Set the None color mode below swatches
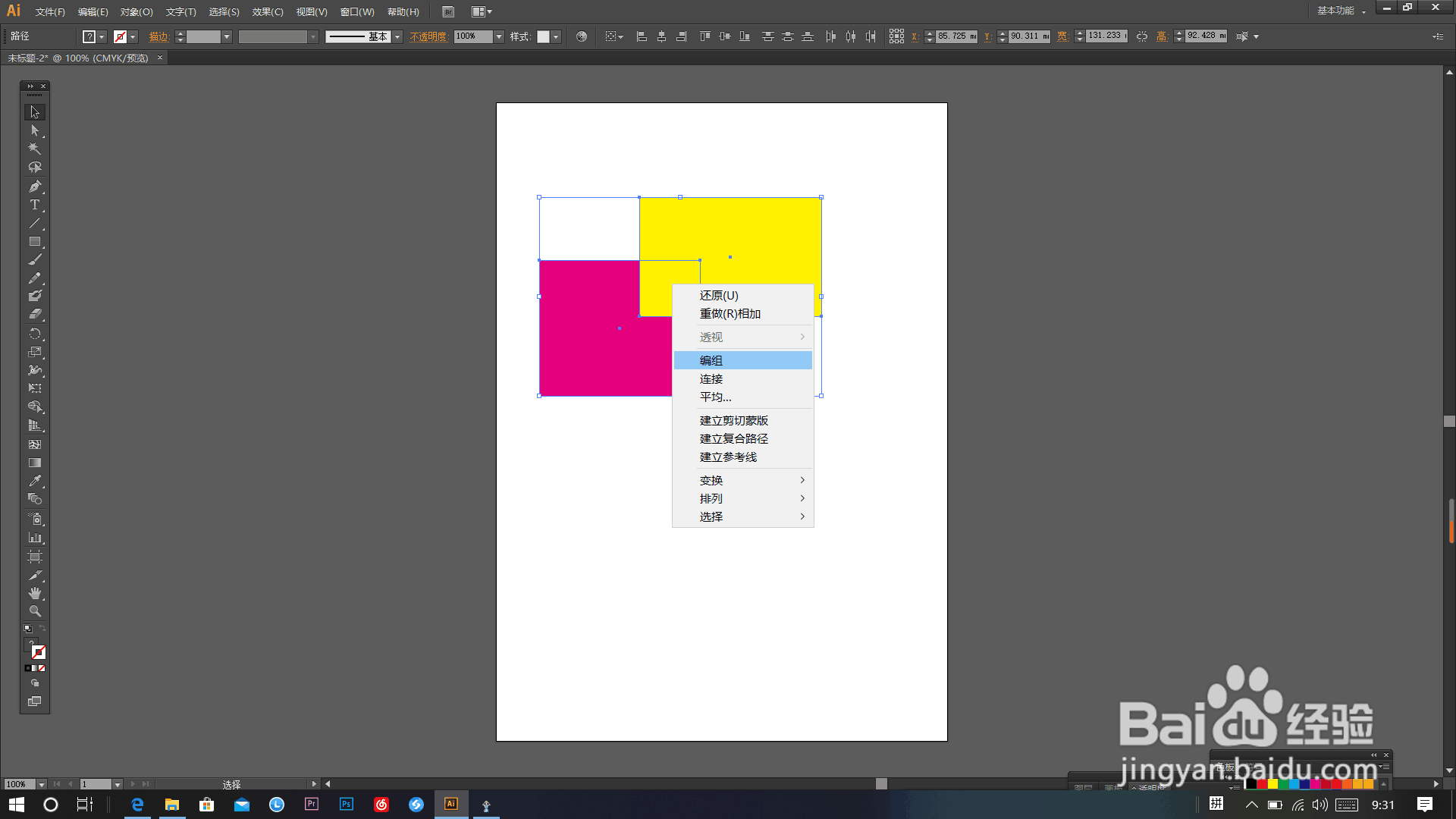The width and height of the screenshot is (1456, 819). (42, 668)
